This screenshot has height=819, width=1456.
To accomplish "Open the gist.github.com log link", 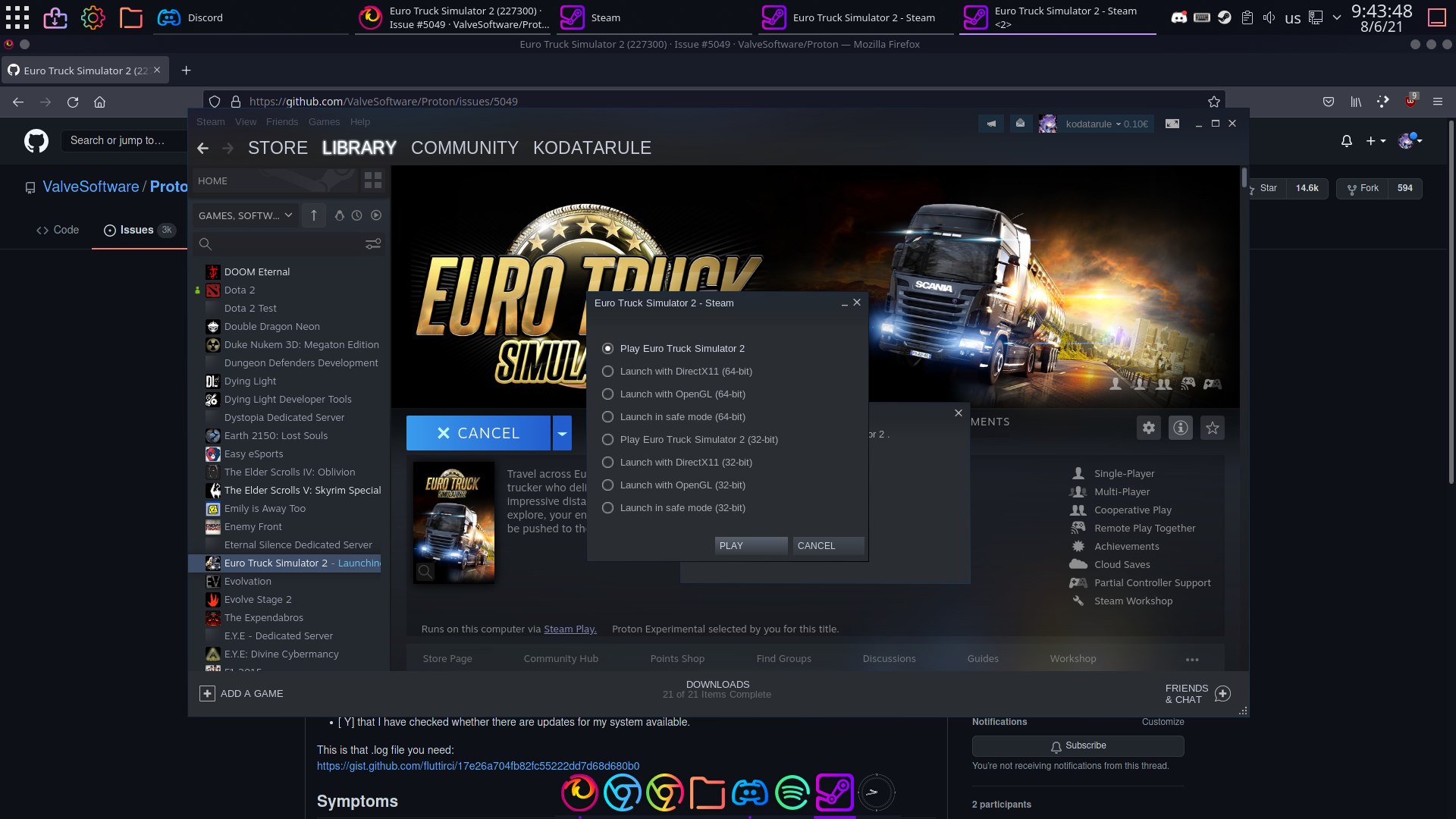I will [x=478, y=766].
